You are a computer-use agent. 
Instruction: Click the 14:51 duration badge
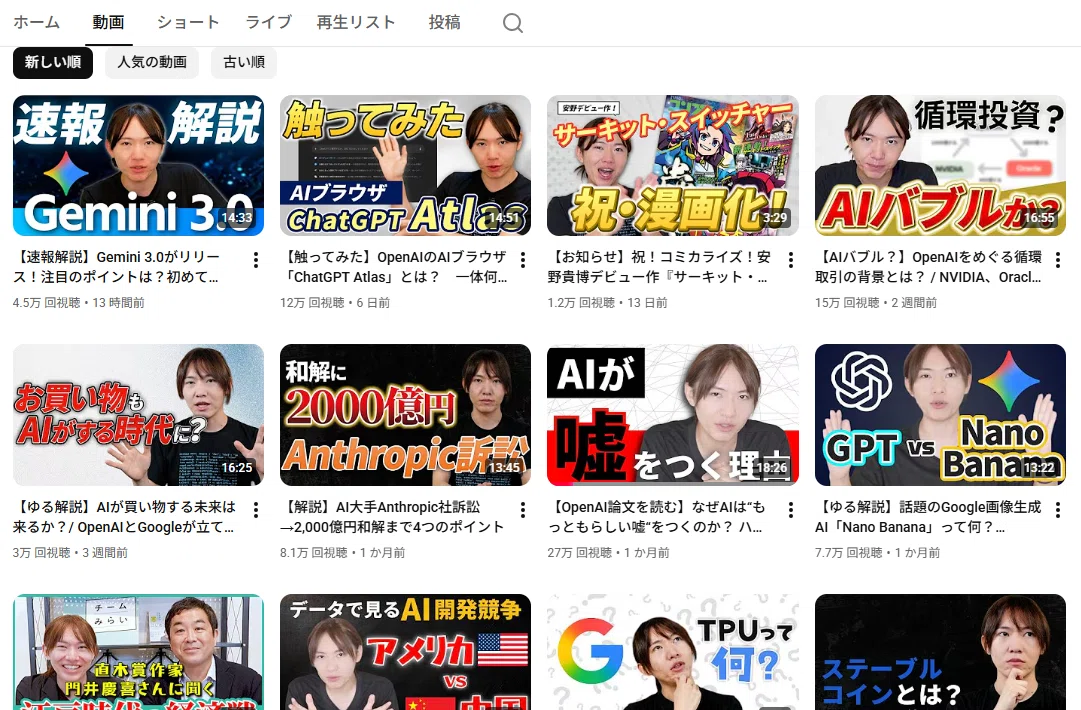pyautogui.click(x=503, y=218)
